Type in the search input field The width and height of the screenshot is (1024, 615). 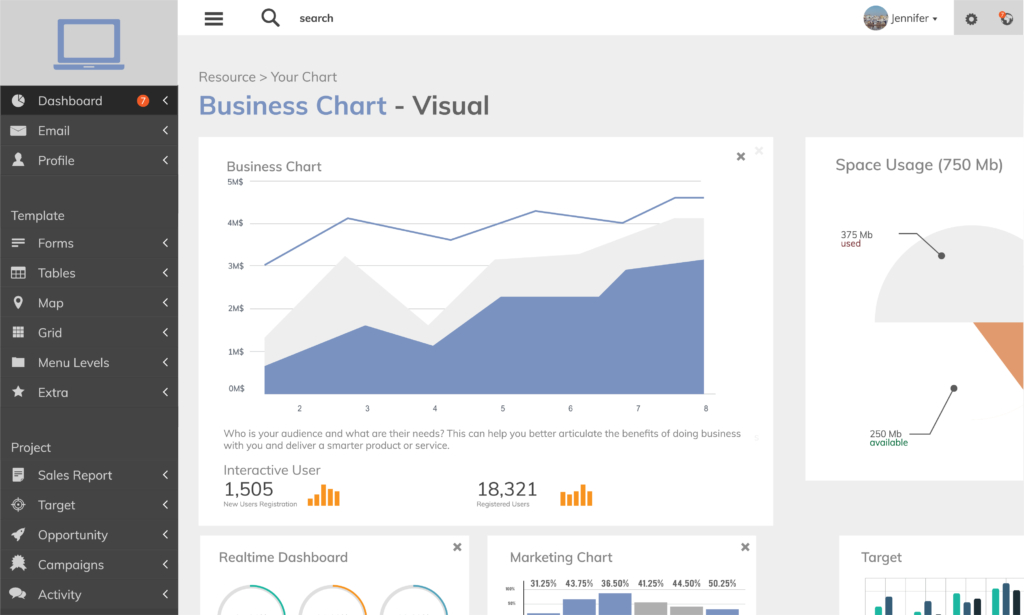(x=330, y=17)
